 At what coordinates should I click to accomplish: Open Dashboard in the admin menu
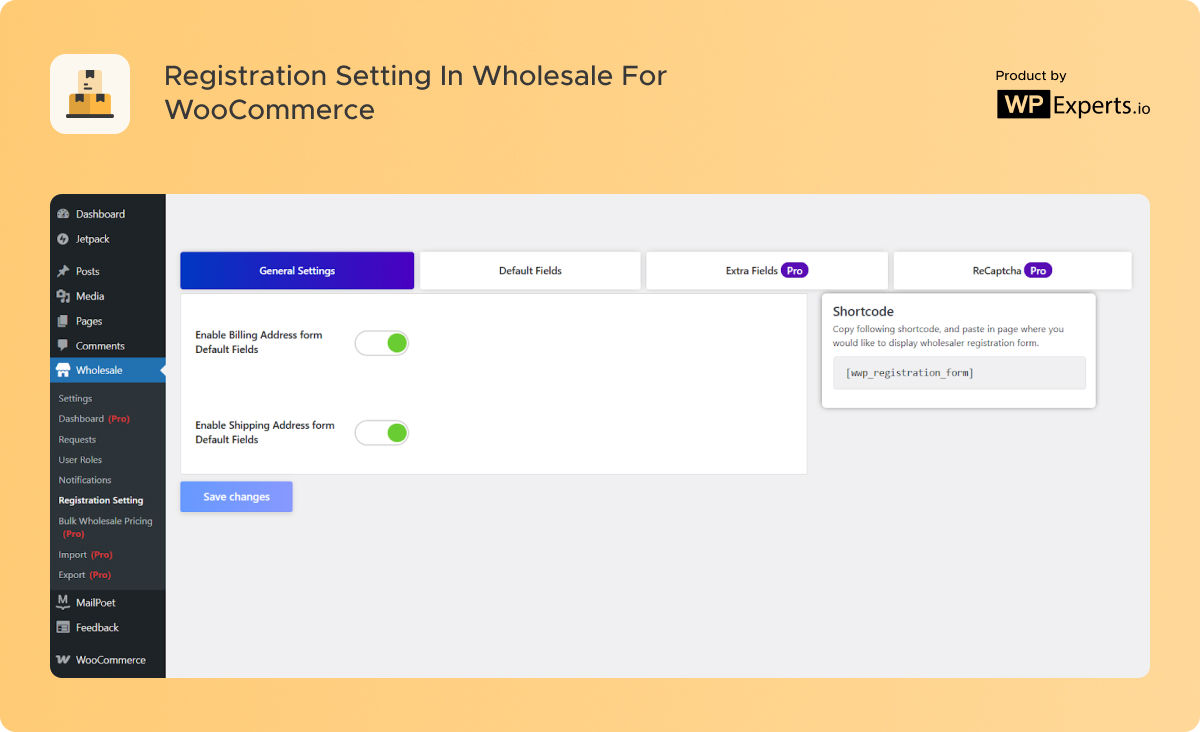point(100,214)
